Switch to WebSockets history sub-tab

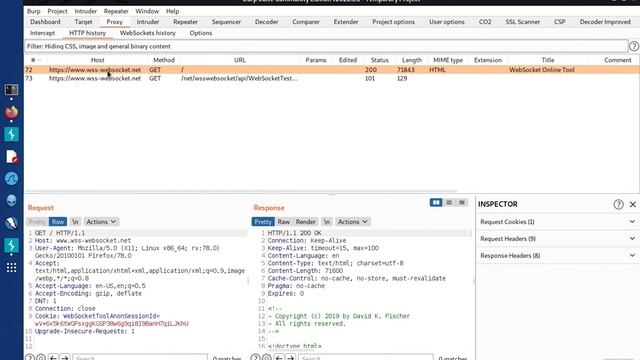coord(148,33)
